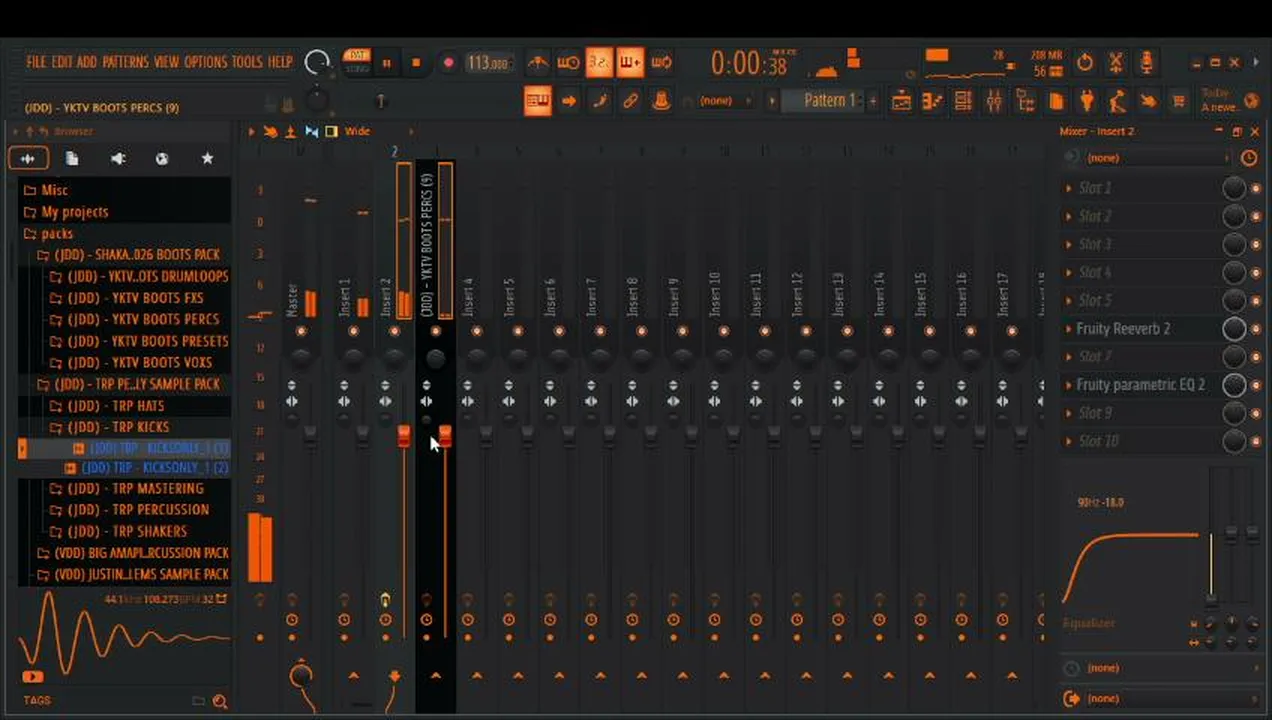Screen dimensions: 1272x720
Task: Open the plugin picker plug icon
Action: [1087, 101]
